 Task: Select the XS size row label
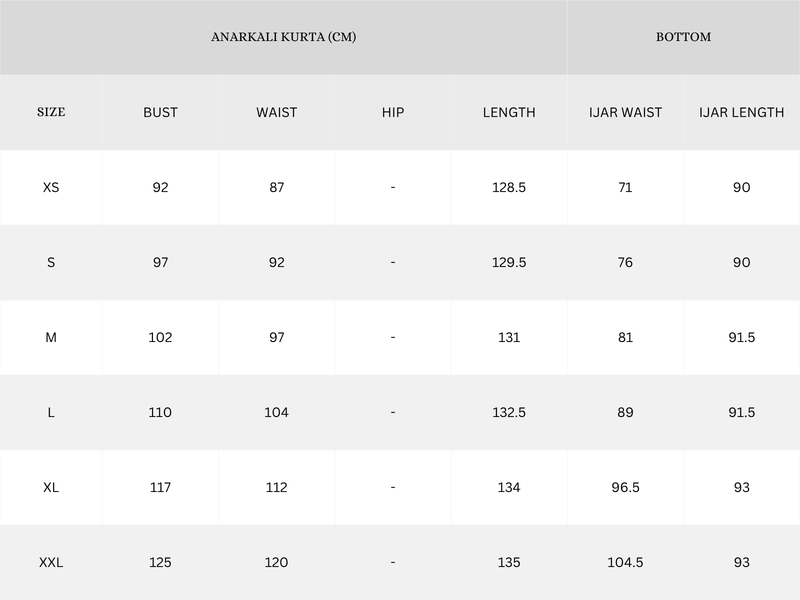tap(51, 187)
